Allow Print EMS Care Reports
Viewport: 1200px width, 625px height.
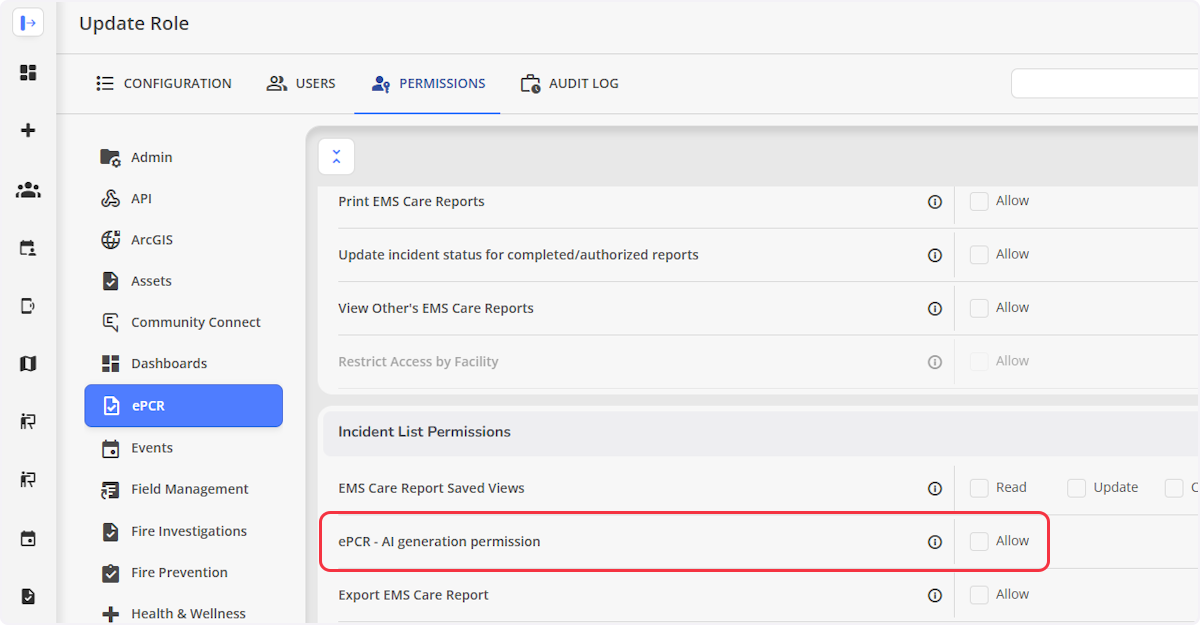(x=979, y=201)
